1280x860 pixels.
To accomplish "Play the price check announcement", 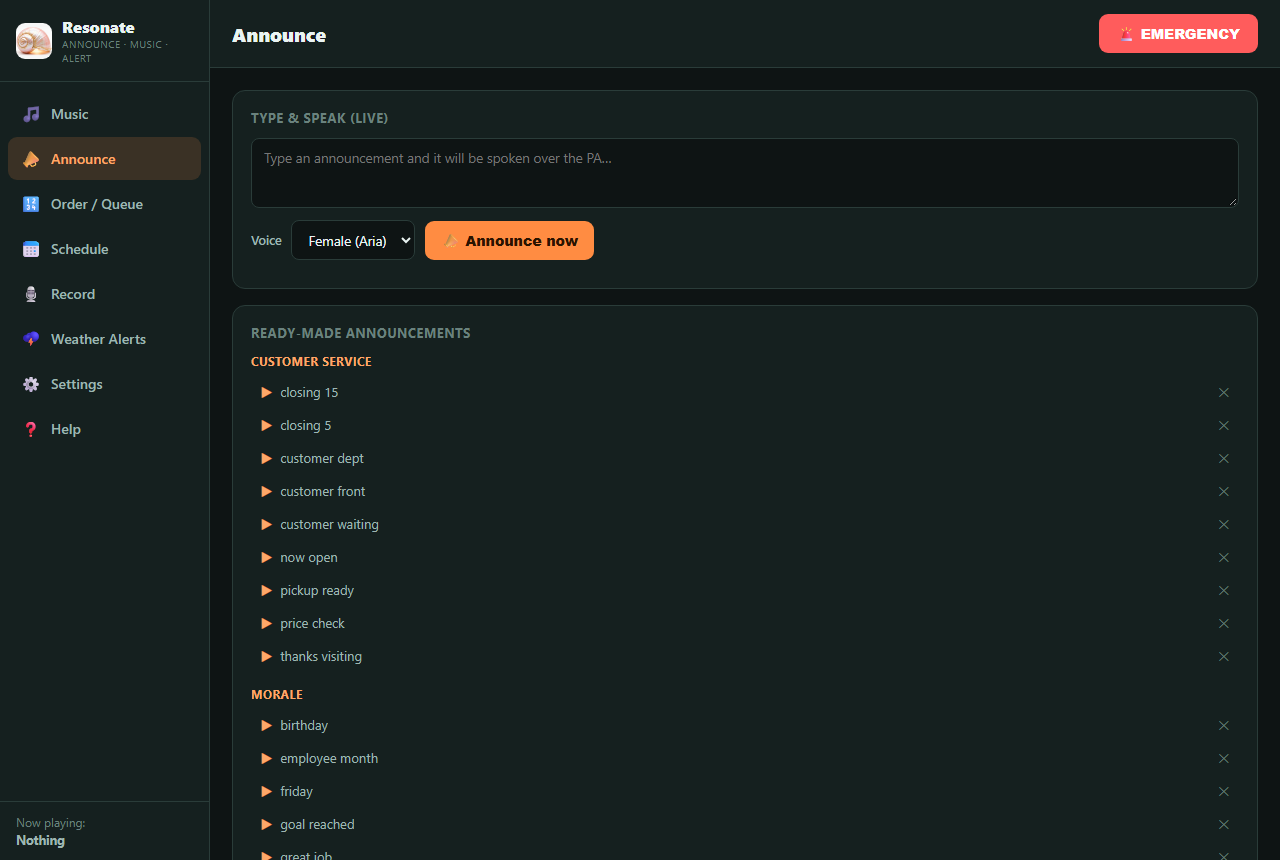I will tap(267, 623).
